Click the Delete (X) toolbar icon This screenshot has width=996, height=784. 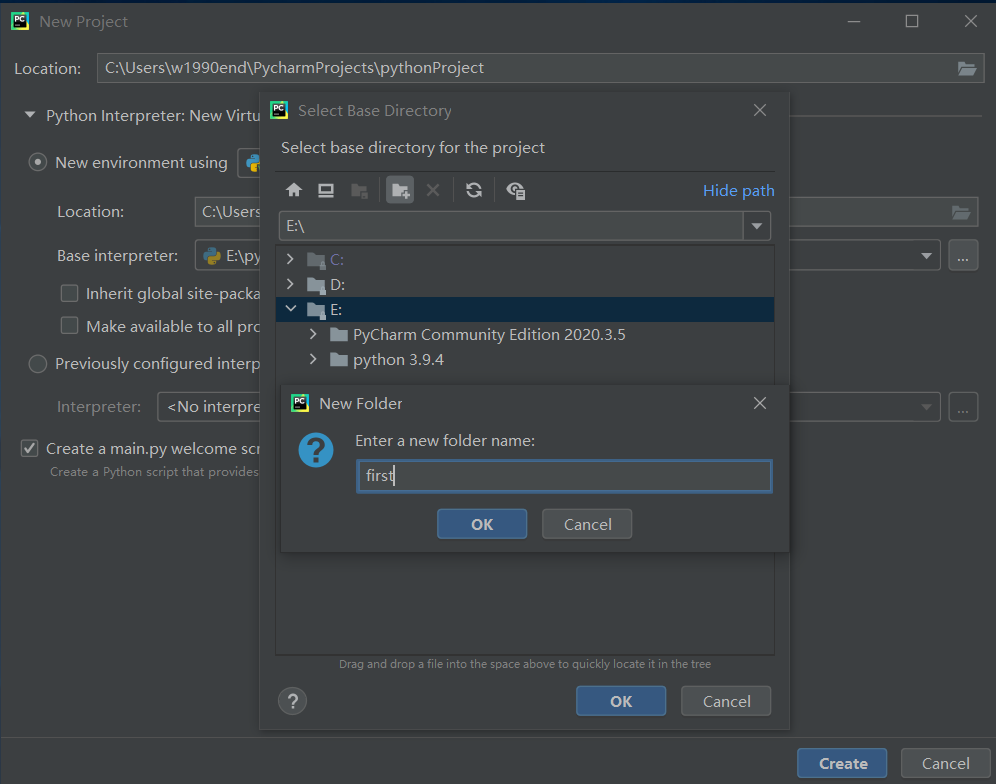pos(433,190)
